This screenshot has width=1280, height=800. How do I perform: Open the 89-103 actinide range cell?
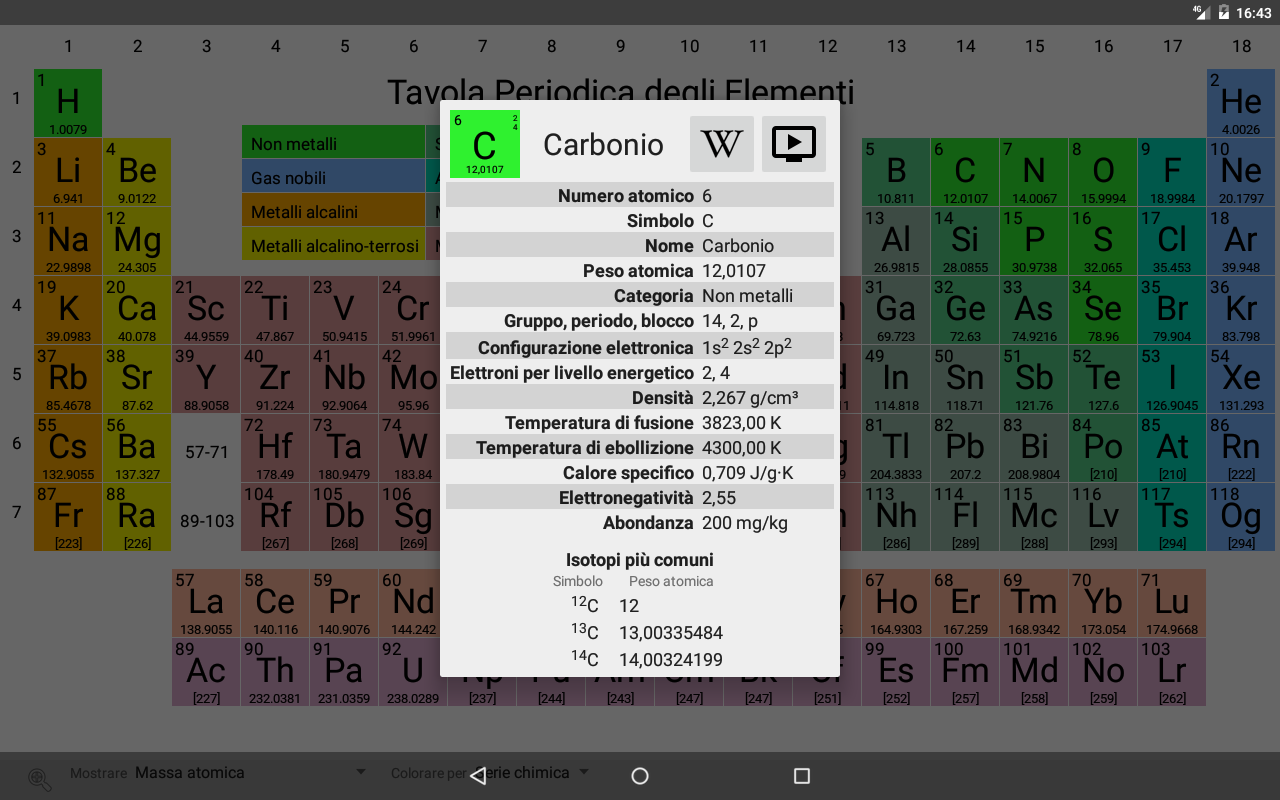206,521
